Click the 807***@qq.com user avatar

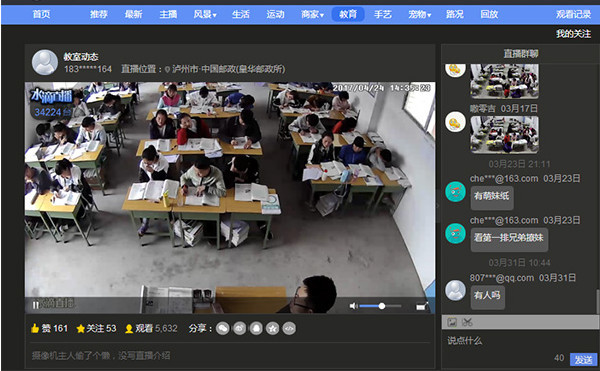click(455, 291)
